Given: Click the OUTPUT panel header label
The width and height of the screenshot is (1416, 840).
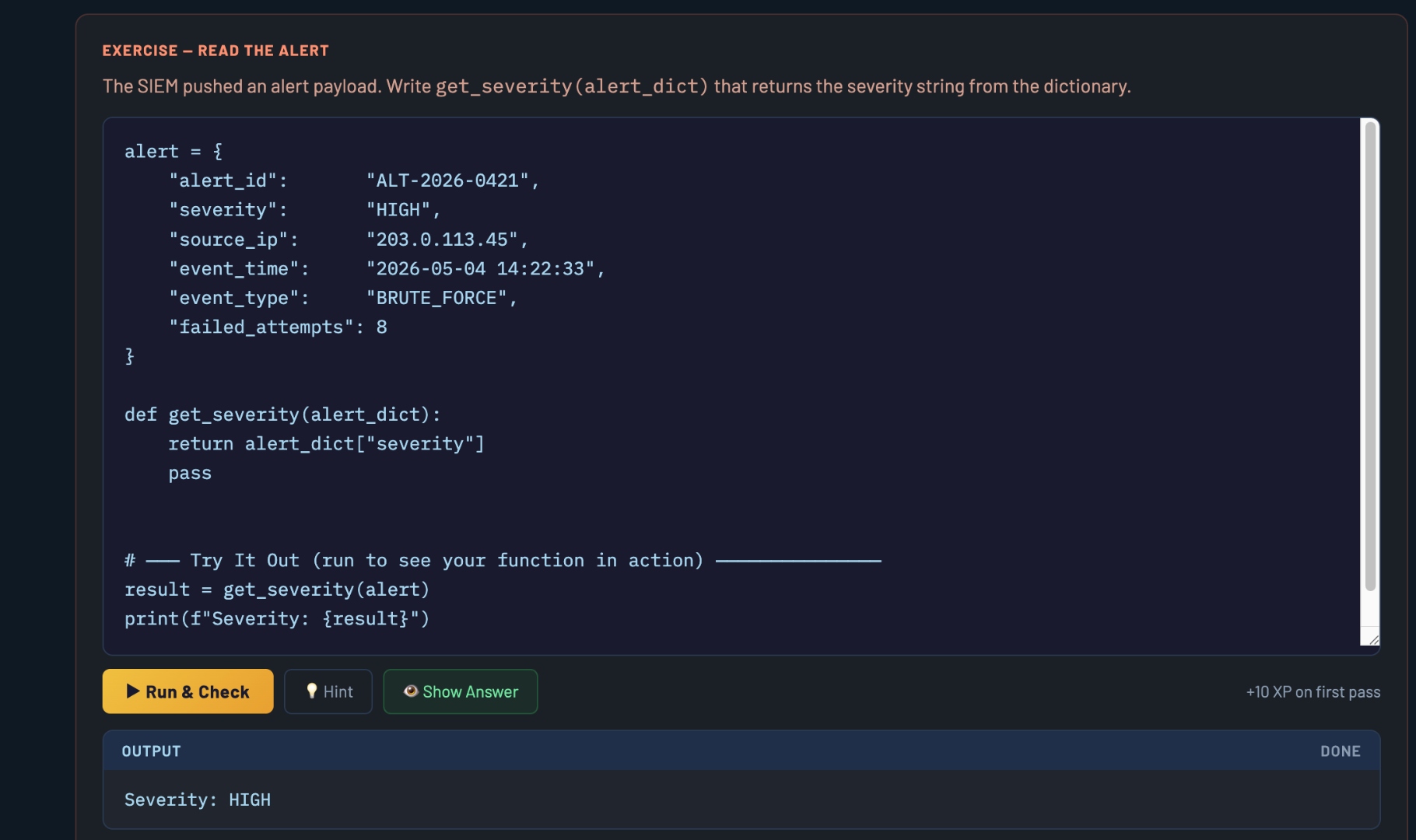Looking at the screenshot, I should point(151,751).
